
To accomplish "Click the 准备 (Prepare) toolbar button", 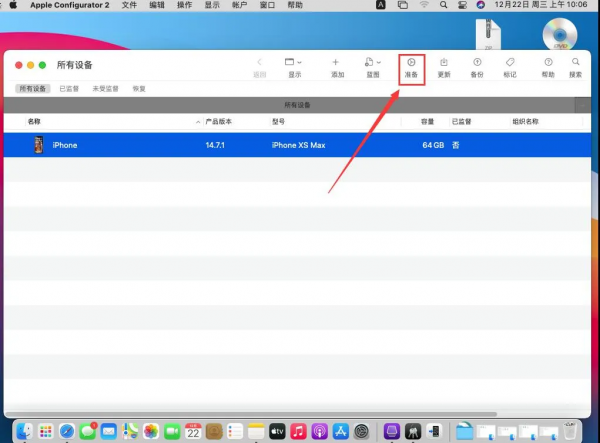I will click(411, 68).
